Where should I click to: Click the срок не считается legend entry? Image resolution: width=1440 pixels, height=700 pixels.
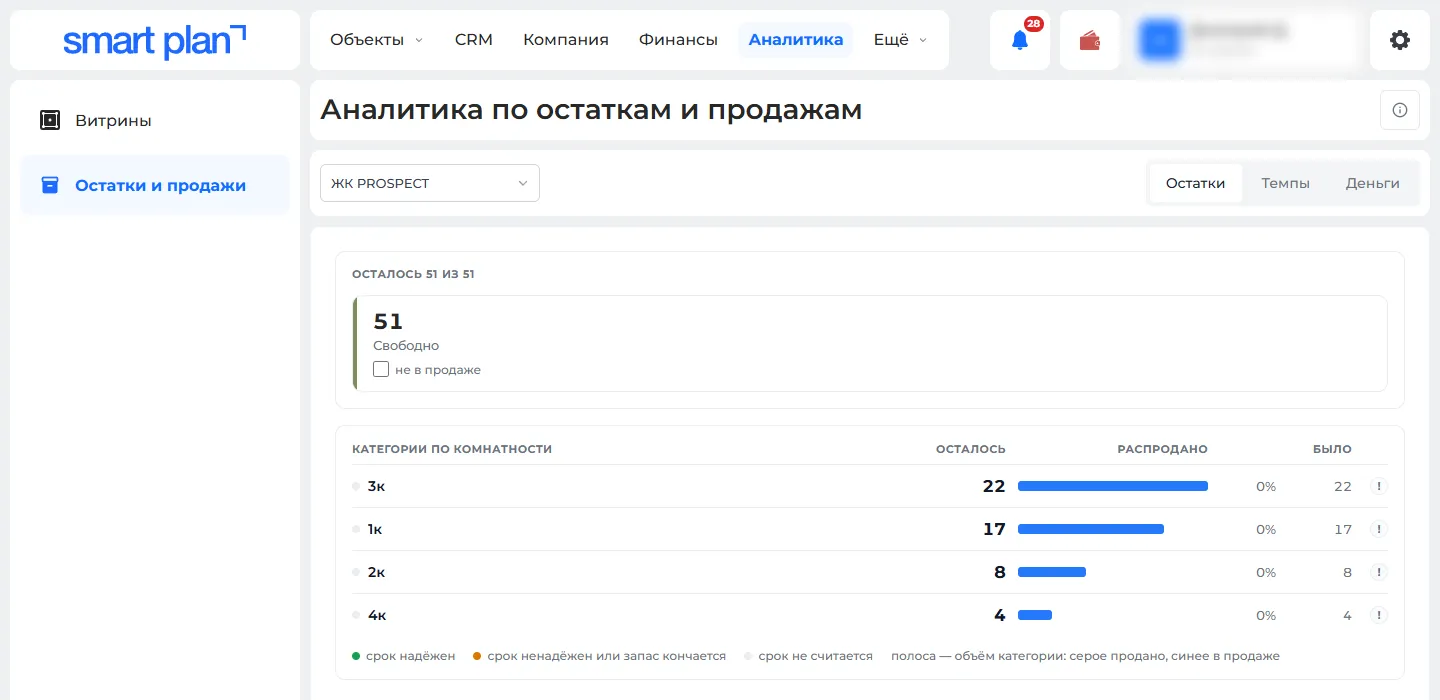[808, 656]
